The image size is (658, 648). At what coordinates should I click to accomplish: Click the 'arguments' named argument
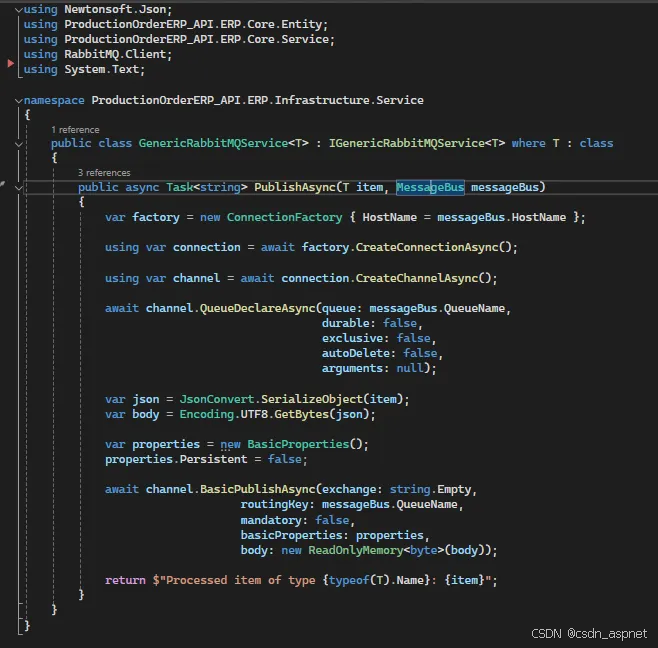click(x=352, y=368)
